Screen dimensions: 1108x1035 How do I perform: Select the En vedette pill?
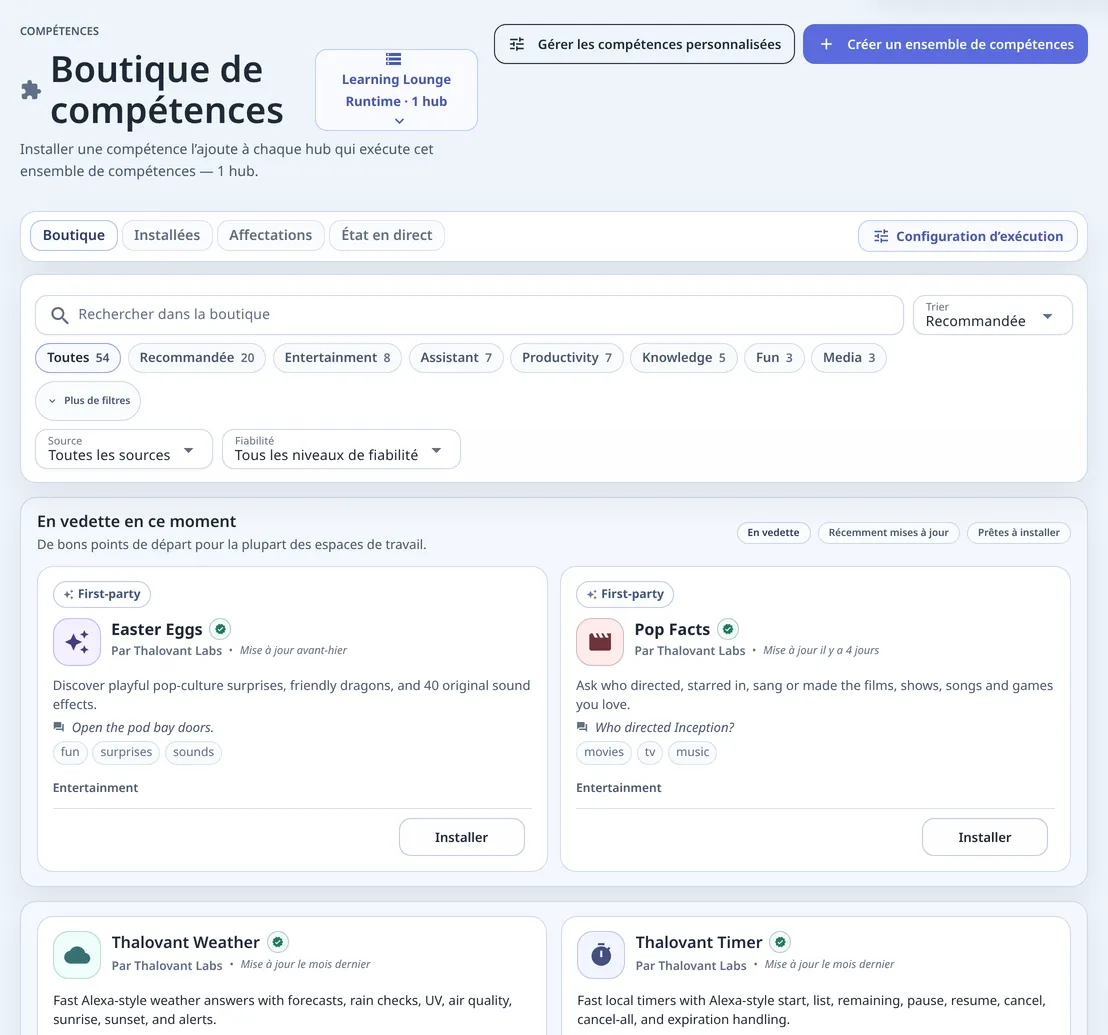coord(773,533)
